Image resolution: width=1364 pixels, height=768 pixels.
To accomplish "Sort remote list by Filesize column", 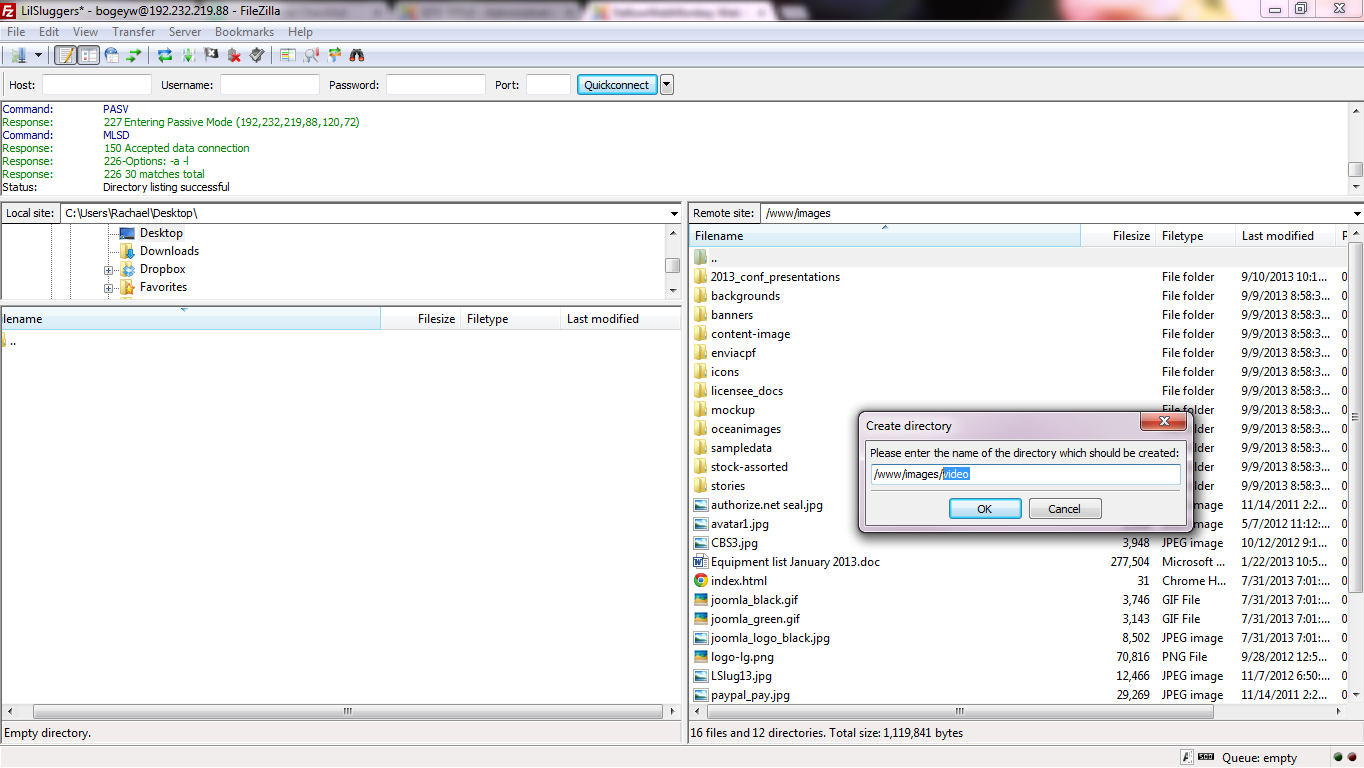I will 1118,236.
